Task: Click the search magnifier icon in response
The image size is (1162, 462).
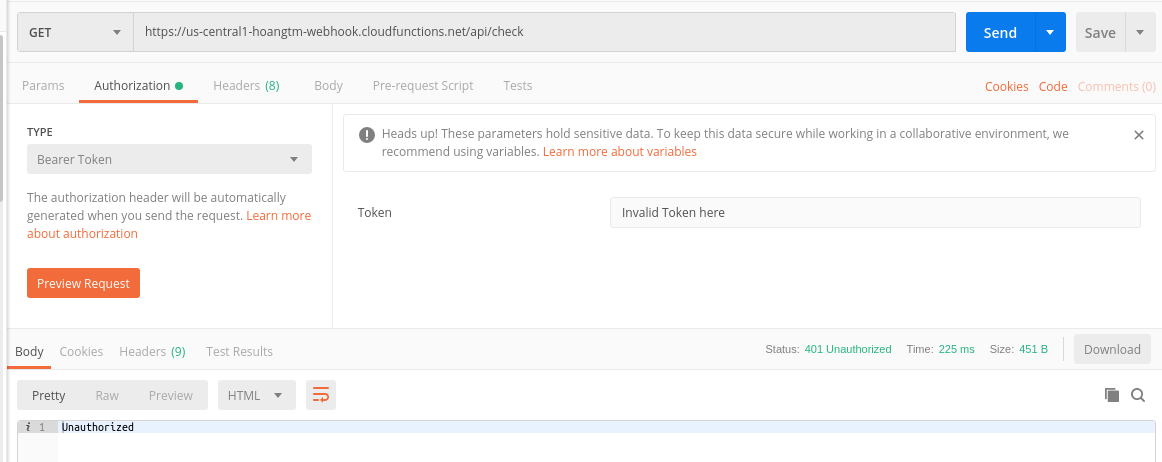Action: (x=1138, y=395)
